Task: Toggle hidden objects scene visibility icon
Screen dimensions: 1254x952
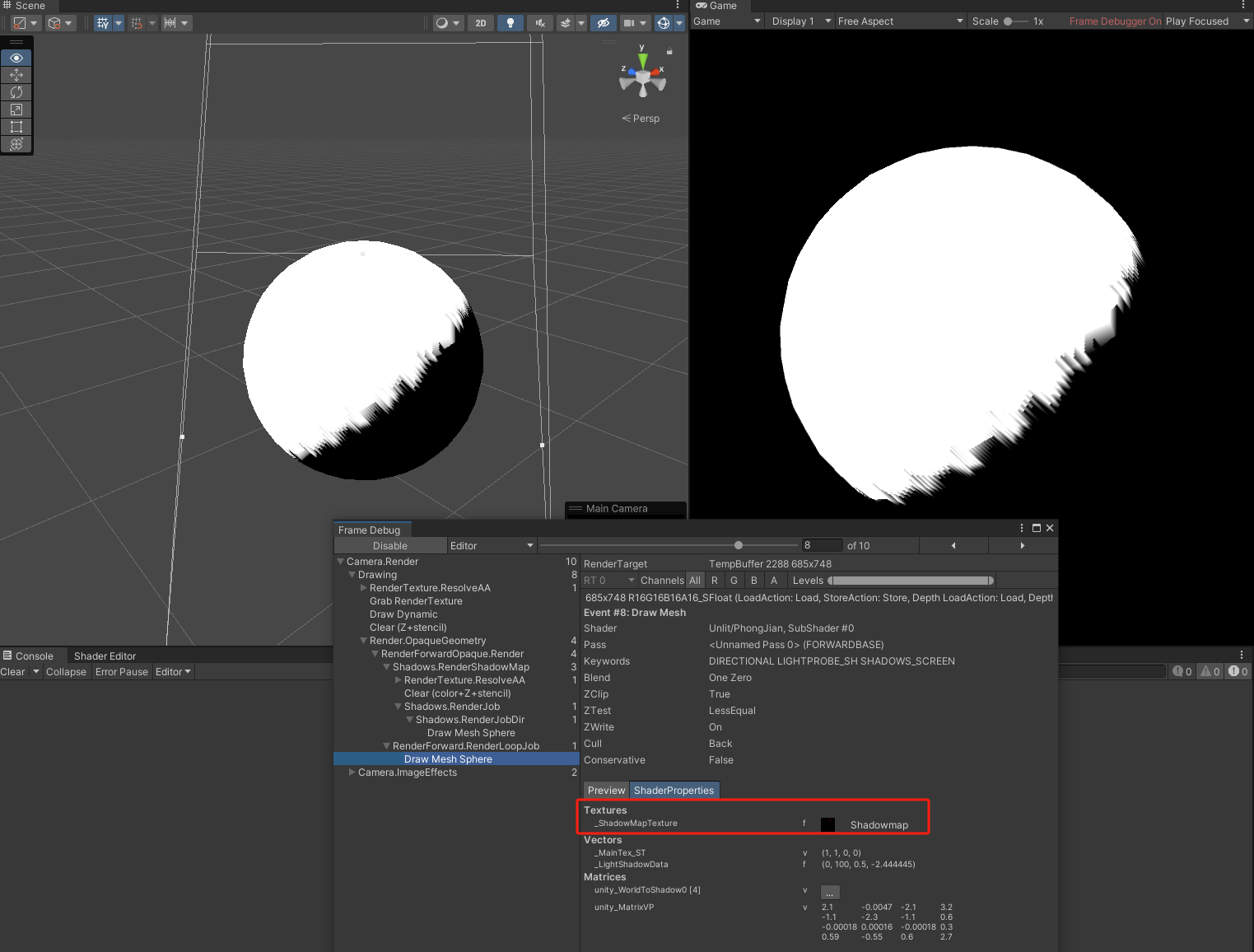Action: tap(604, 23)
